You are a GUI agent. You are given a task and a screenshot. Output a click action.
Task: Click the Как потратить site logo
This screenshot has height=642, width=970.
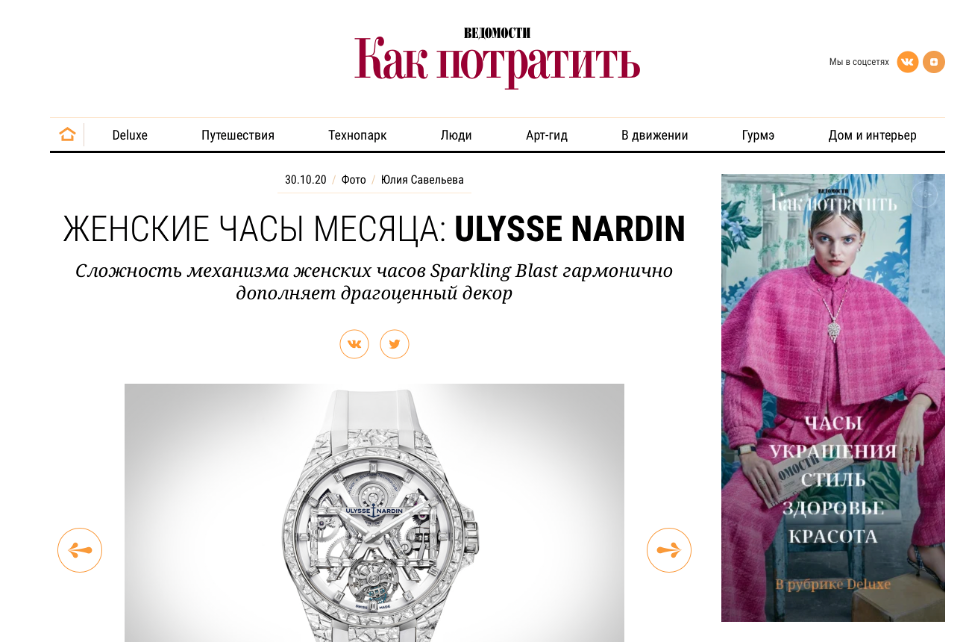(x=497, y=58)
